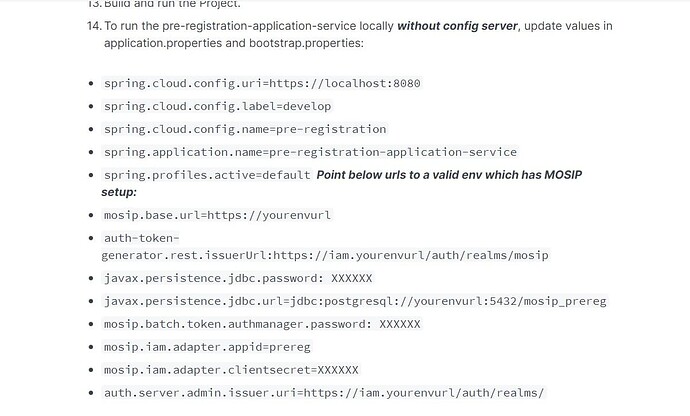690x416 pixels.
Task: Click the mosip.batch.token.authmanager.password code line
Action: (261, 324)
